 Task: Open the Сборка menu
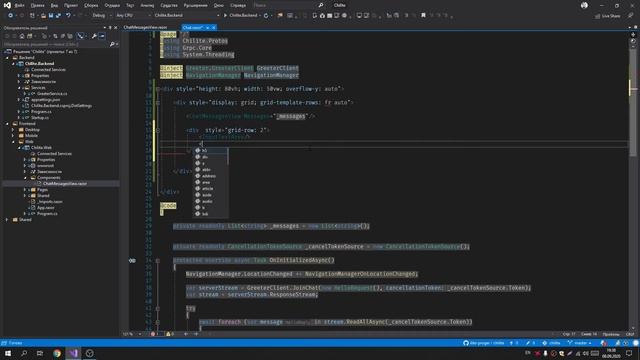pyautogui.click(x=91, y=5)
